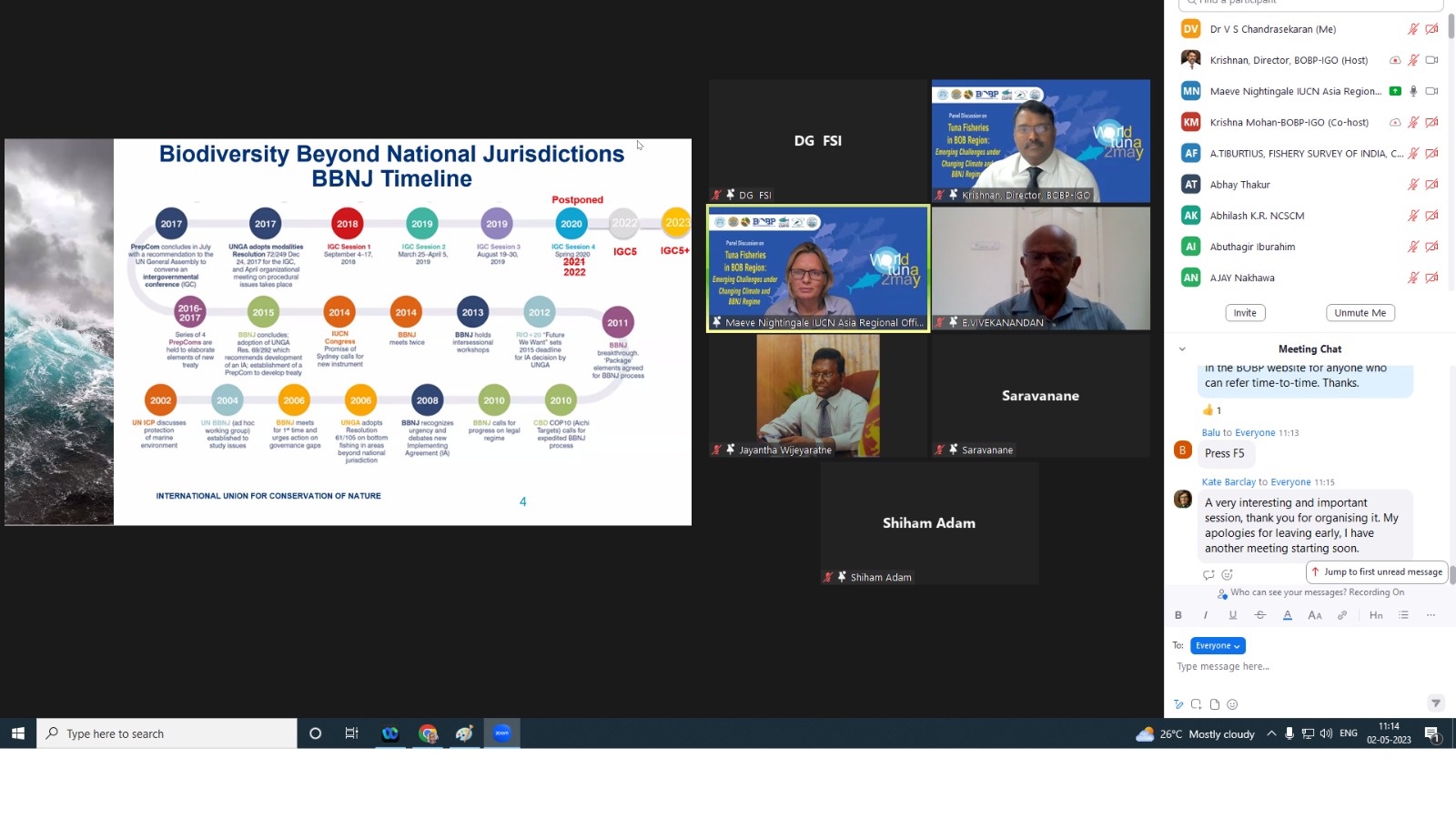This screenshot has width=1456, height=819.
Task: Open Chrome from the taskbar
Action: tap(428, 733)
